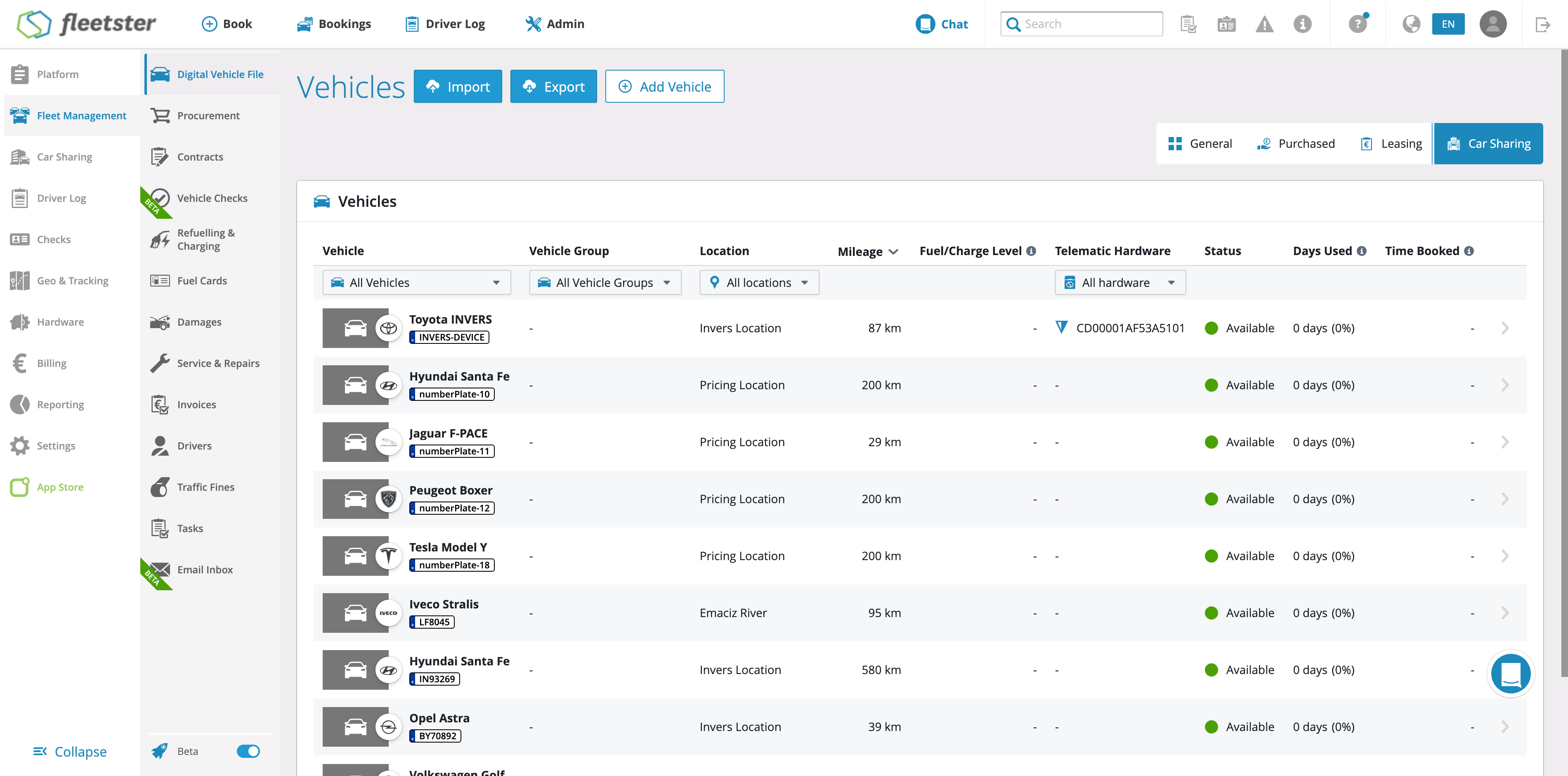Click the Add Vehicle button
The width and height of the screenshot is (1568, 776).
pos(664,87)
